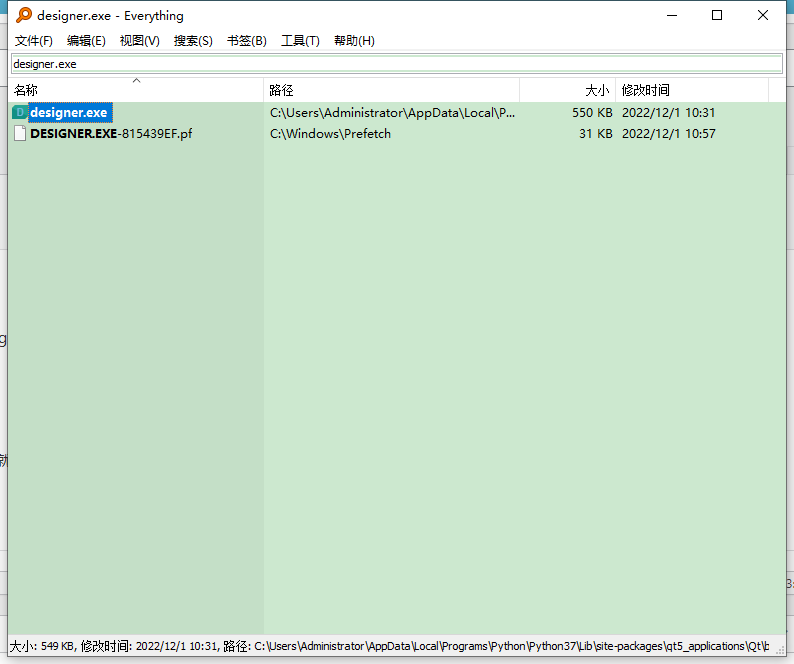Viewport: 794px width, 664px height.
Task: Click the C:\Users\Administrator path of designer.exe
Action: point(392,113)
